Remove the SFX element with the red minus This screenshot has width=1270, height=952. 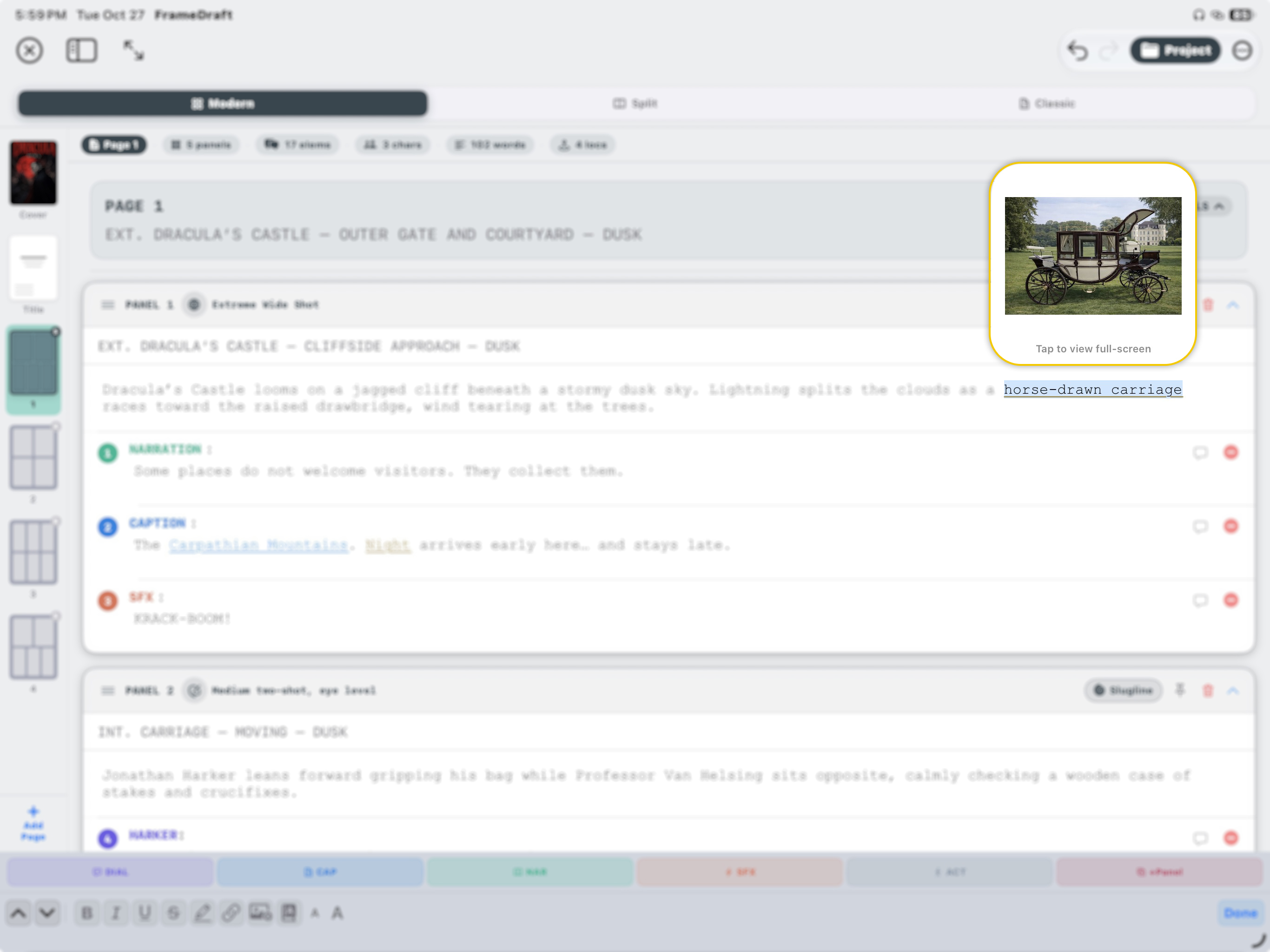1231,600
